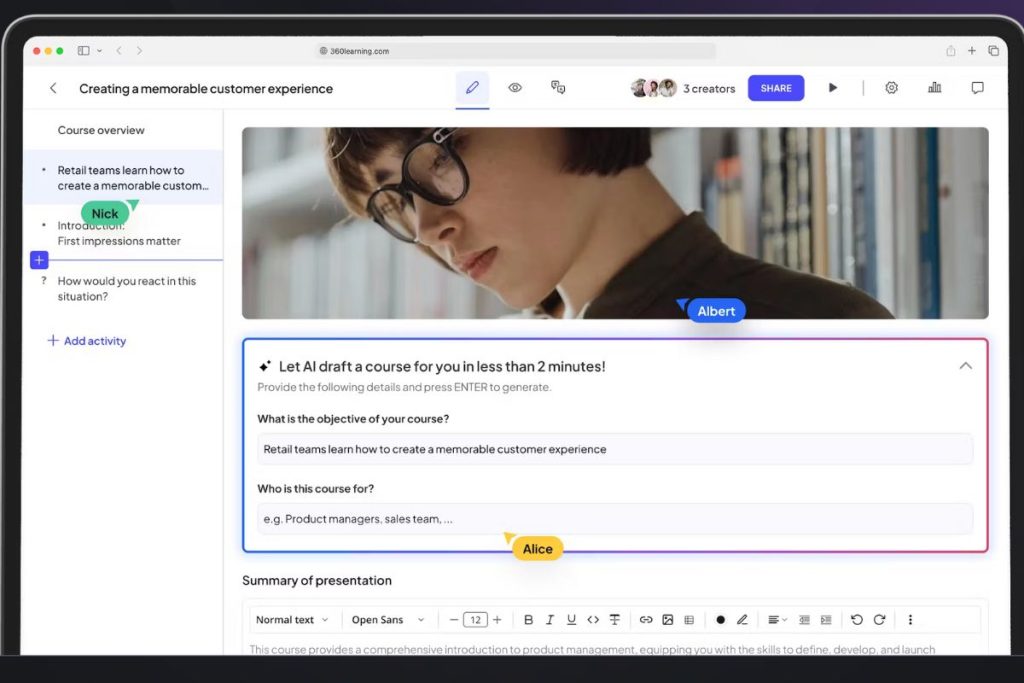
Task: Open a new browser tab
Action: click(x=972, y=50)
